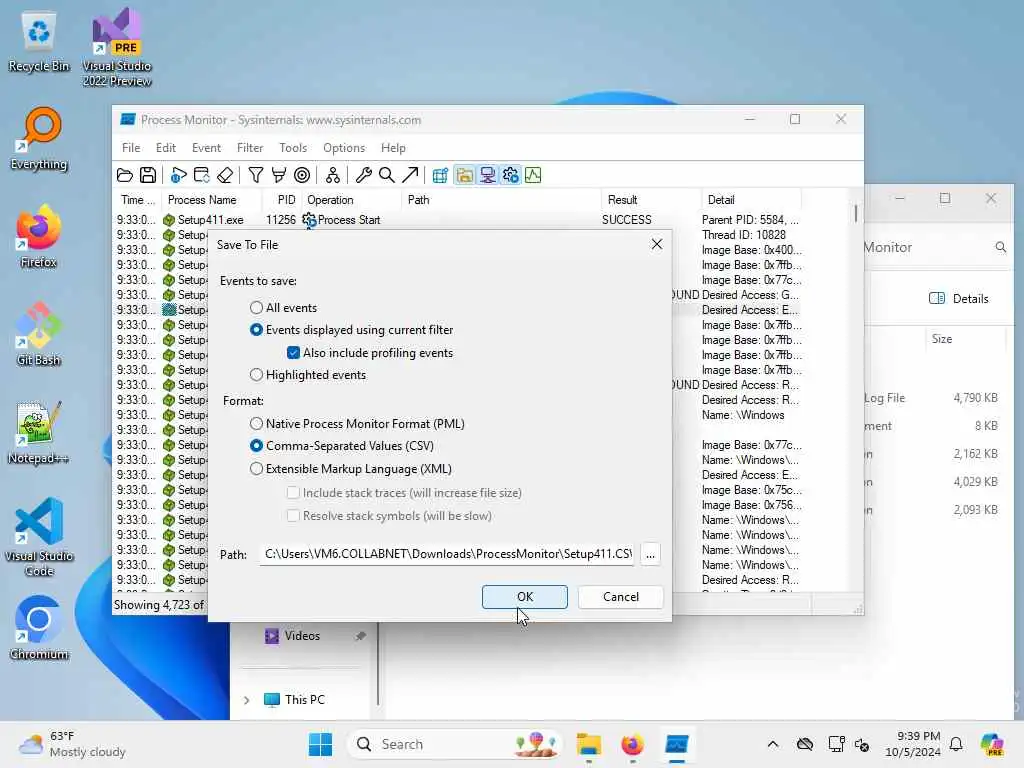Toggle the Capture events toolbar icon
Screen dimensions: 1024x768
(x=178, y=175)
